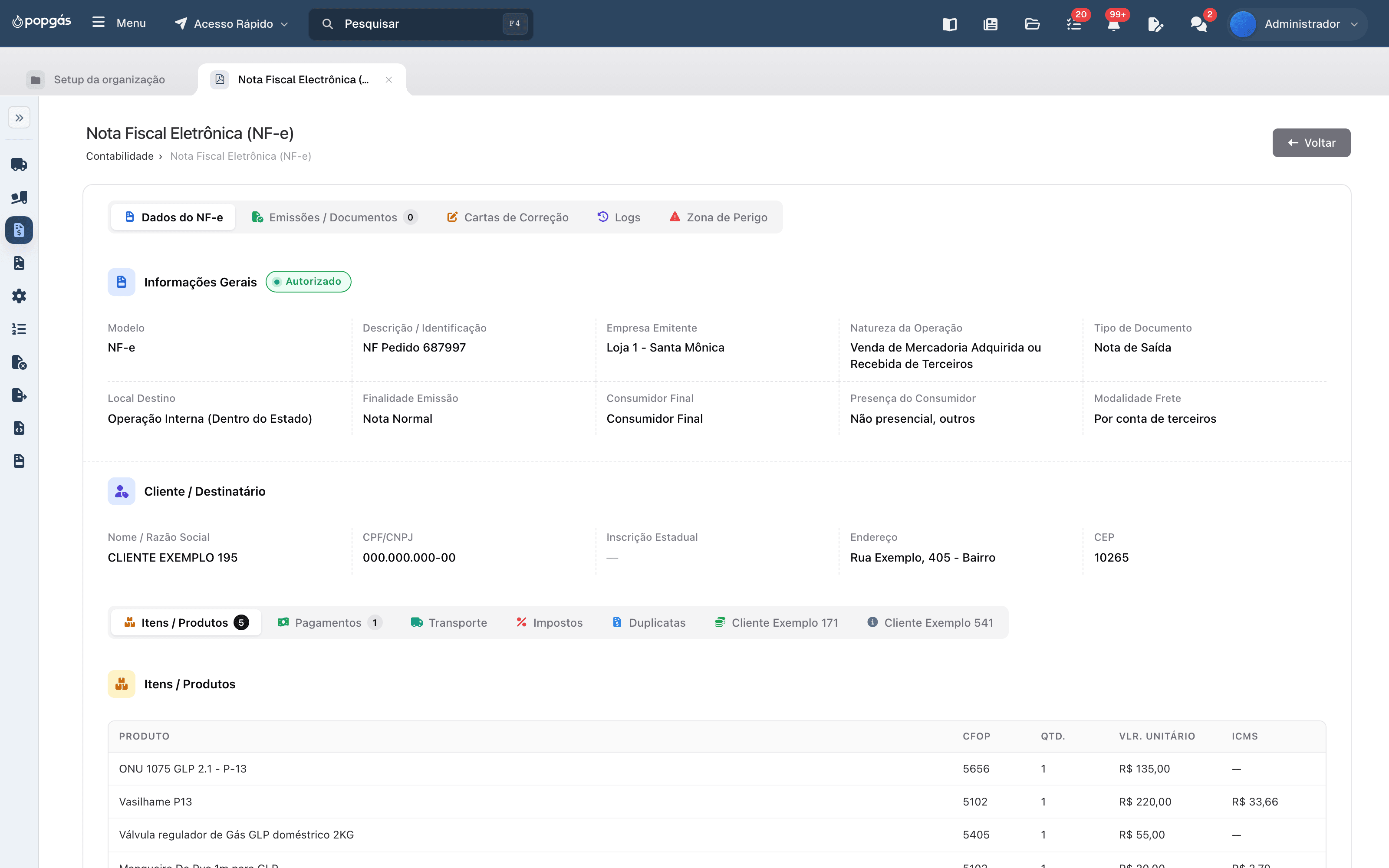Open the numbered list sidebar icon

(x=19, y=329)
